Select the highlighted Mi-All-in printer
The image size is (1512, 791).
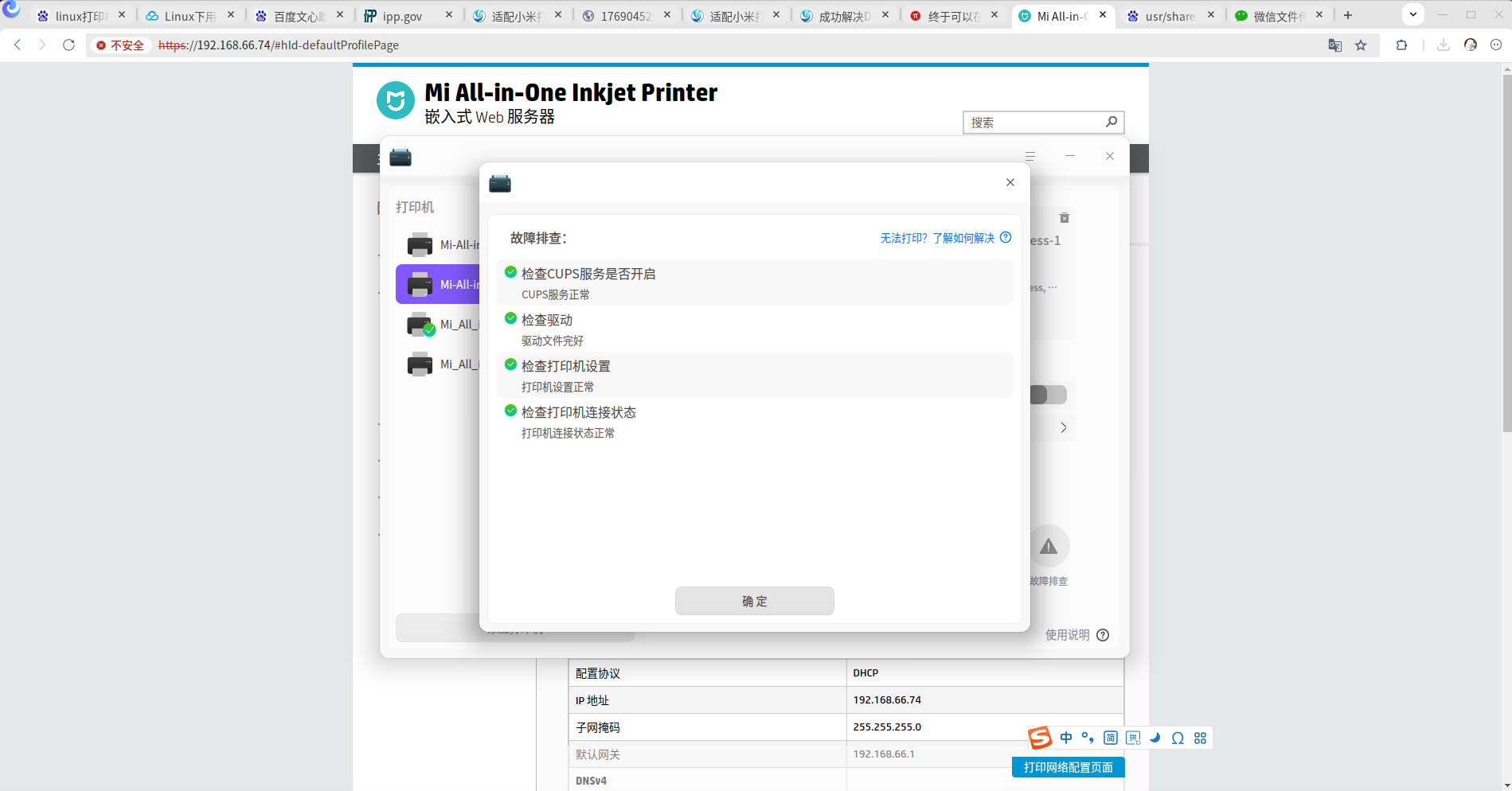438,284
